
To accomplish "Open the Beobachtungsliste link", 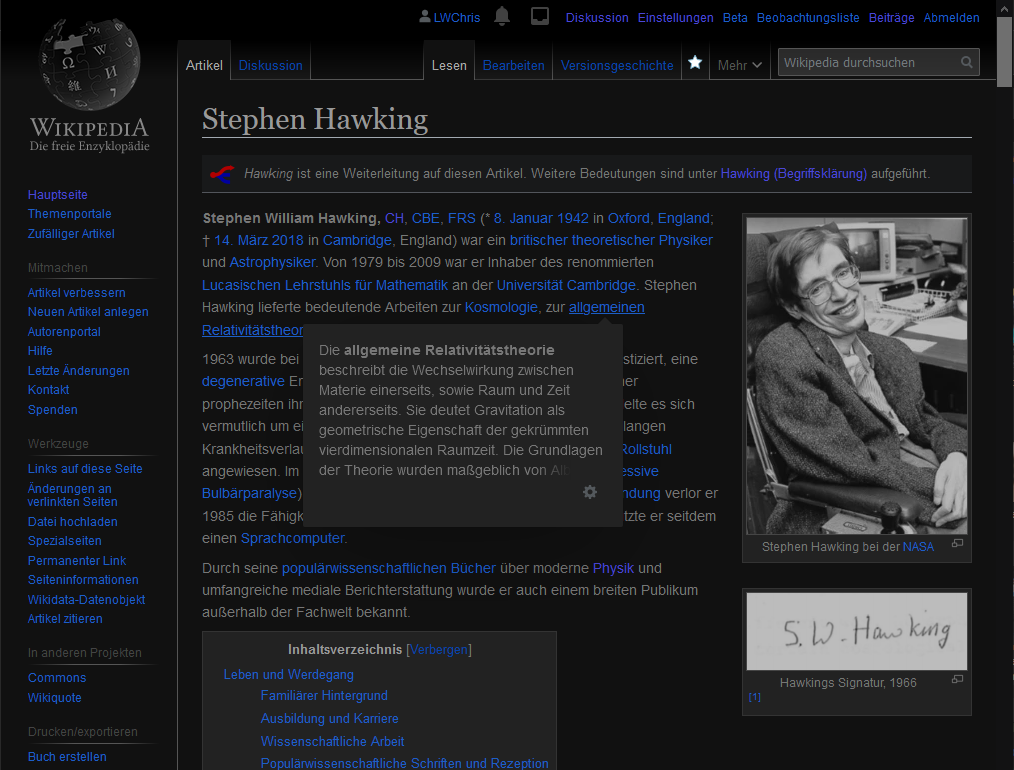I will click(x=808, y=17).
